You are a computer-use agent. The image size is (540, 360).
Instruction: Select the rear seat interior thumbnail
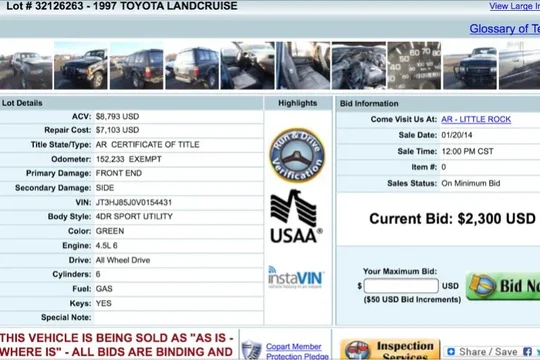tap(303, 65)
